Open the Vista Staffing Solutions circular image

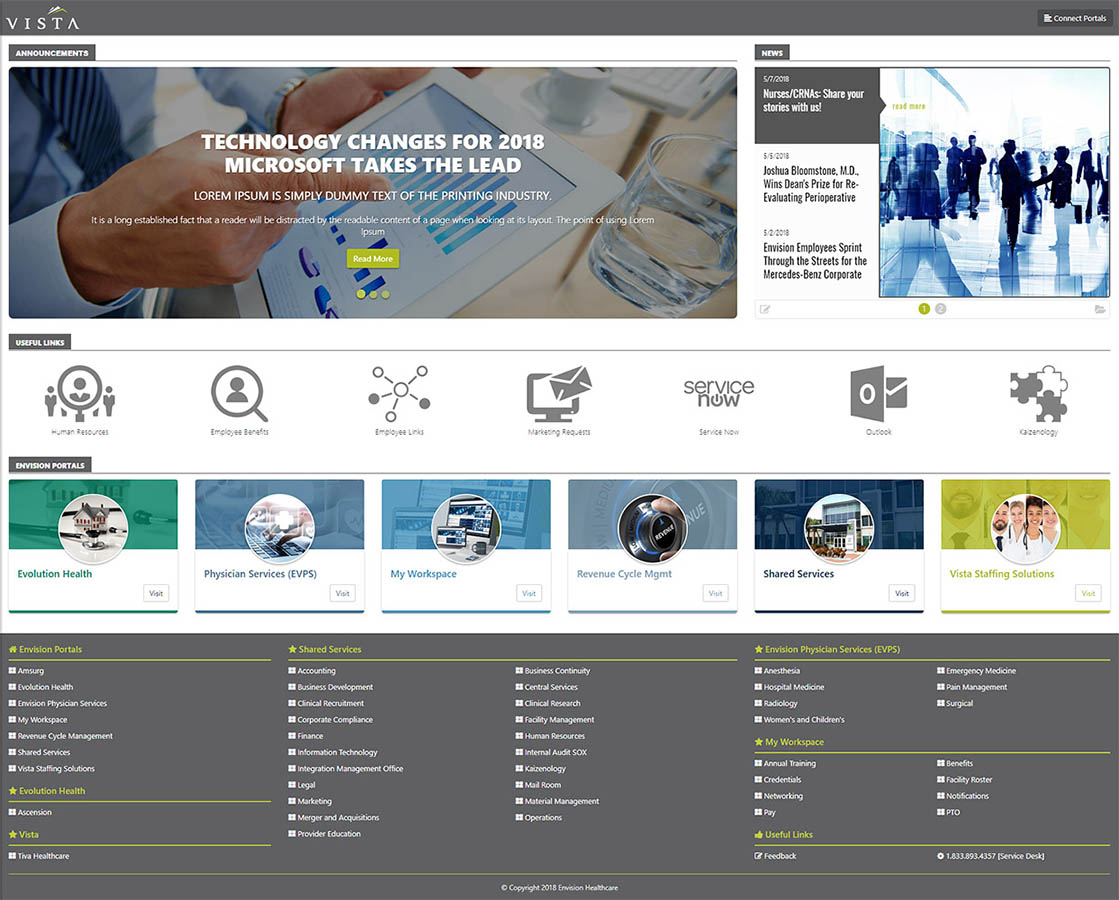pyautogui.click(x=1026, y=529)
